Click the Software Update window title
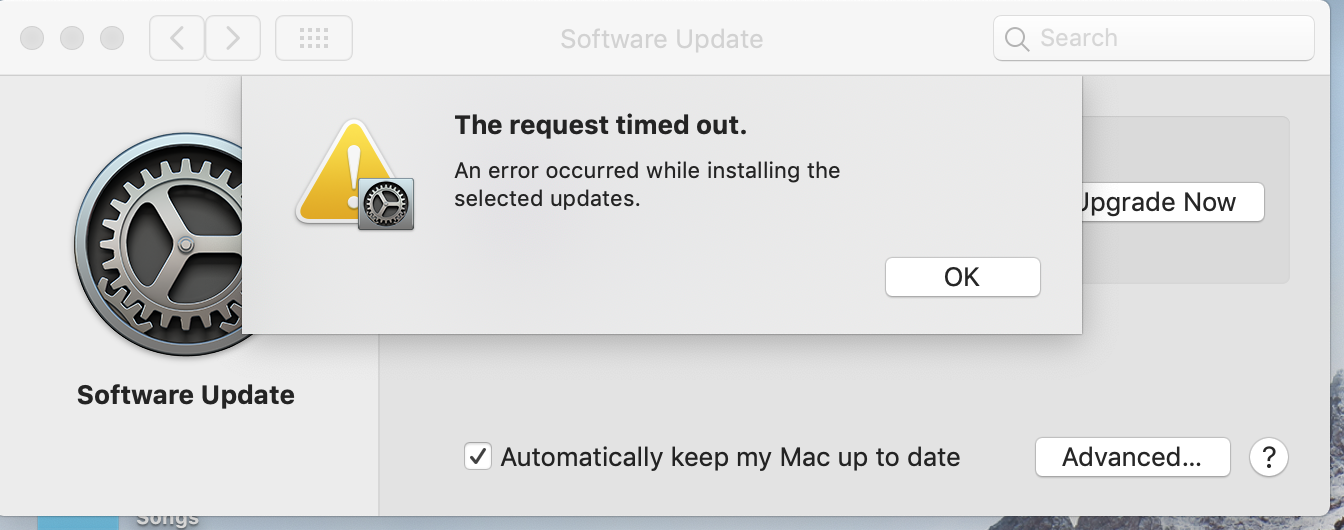 [x=661, y=39]
